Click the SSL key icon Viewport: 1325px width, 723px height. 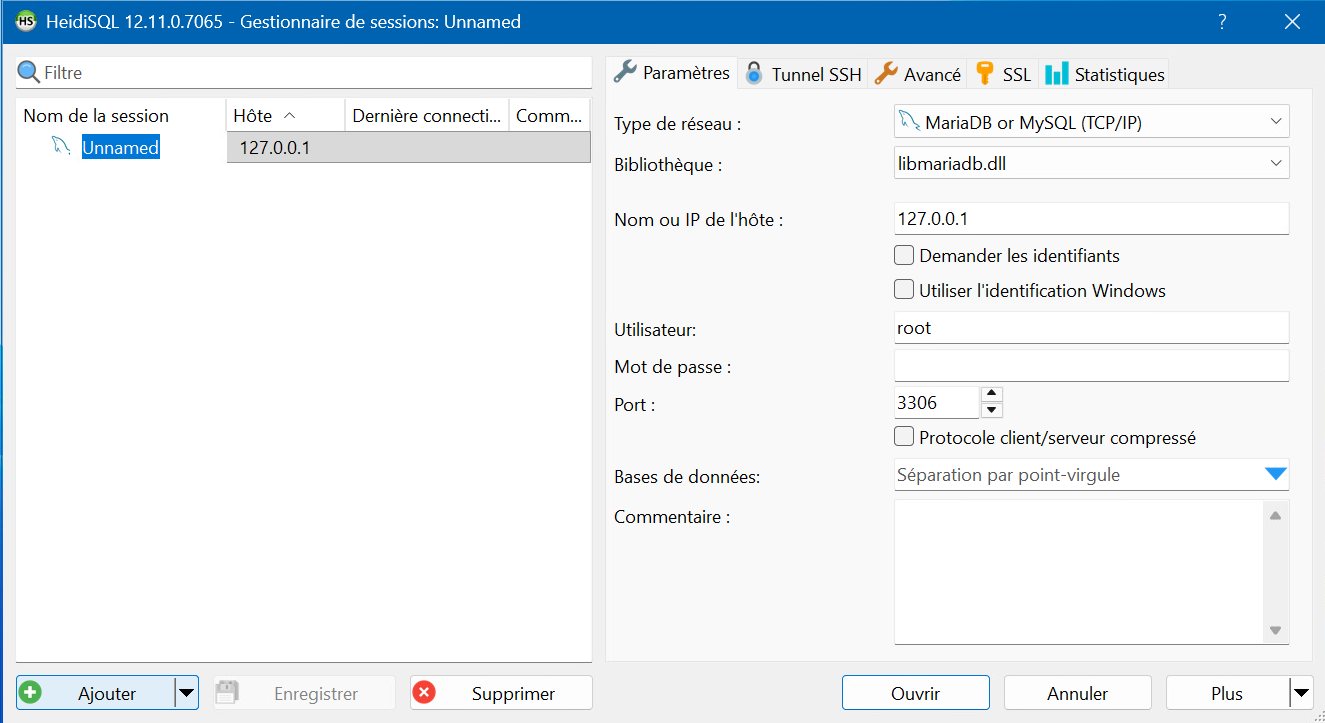[x=985, y=74]
